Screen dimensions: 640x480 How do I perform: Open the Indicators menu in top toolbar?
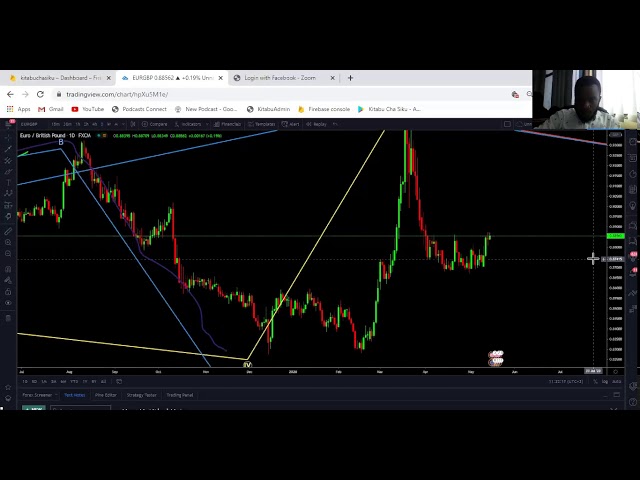189,124
